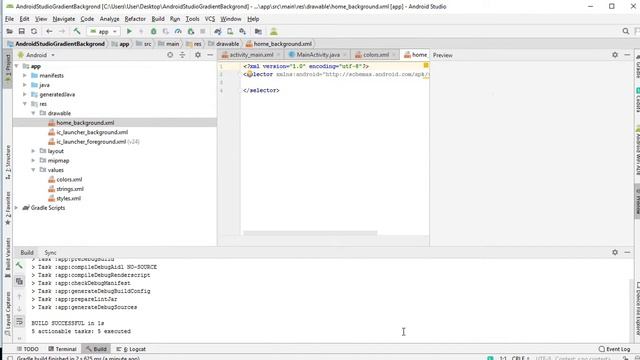The image size is (640, 360).
Task: Open the Refactor menu
Action: coord(135,19)
